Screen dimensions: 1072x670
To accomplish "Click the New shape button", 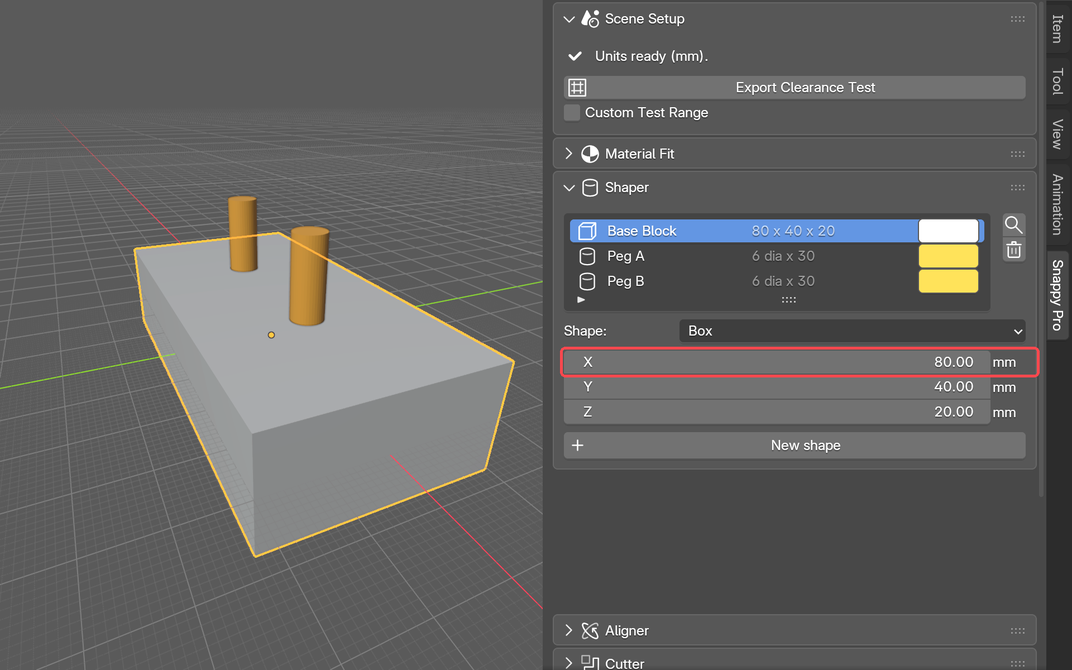I will 794,446.
